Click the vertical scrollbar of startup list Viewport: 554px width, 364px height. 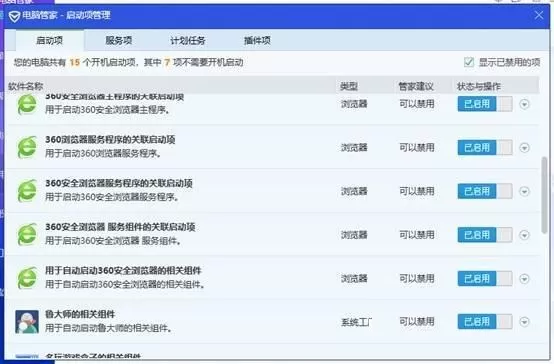[544, 195]
